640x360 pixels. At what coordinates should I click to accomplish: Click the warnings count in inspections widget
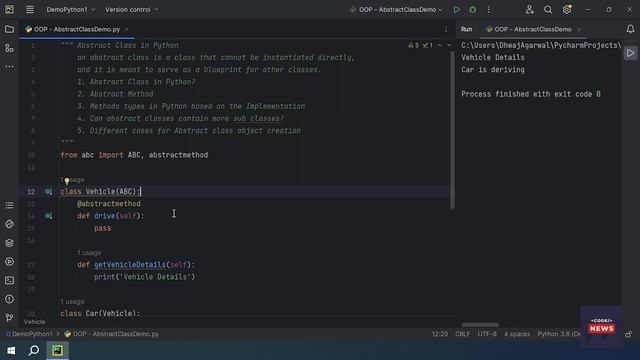click(413, 45)
